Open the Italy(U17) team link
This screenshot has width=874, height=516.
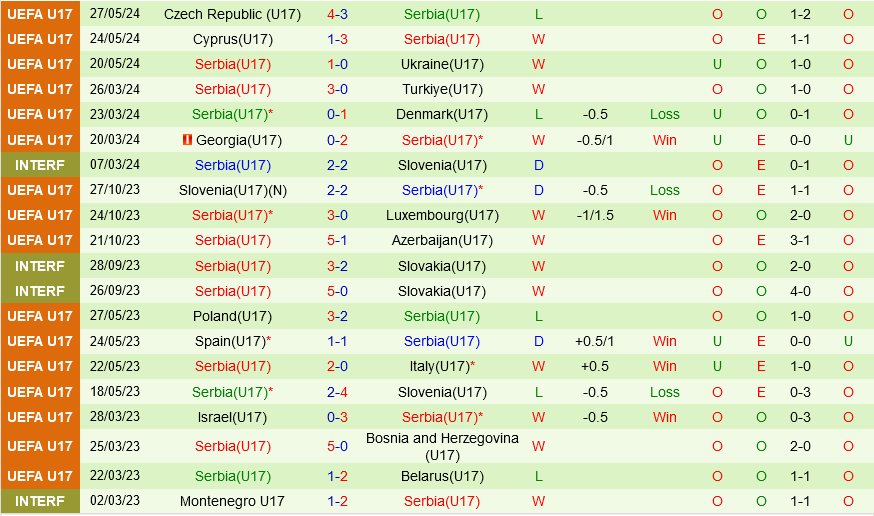tap(438, 366)
